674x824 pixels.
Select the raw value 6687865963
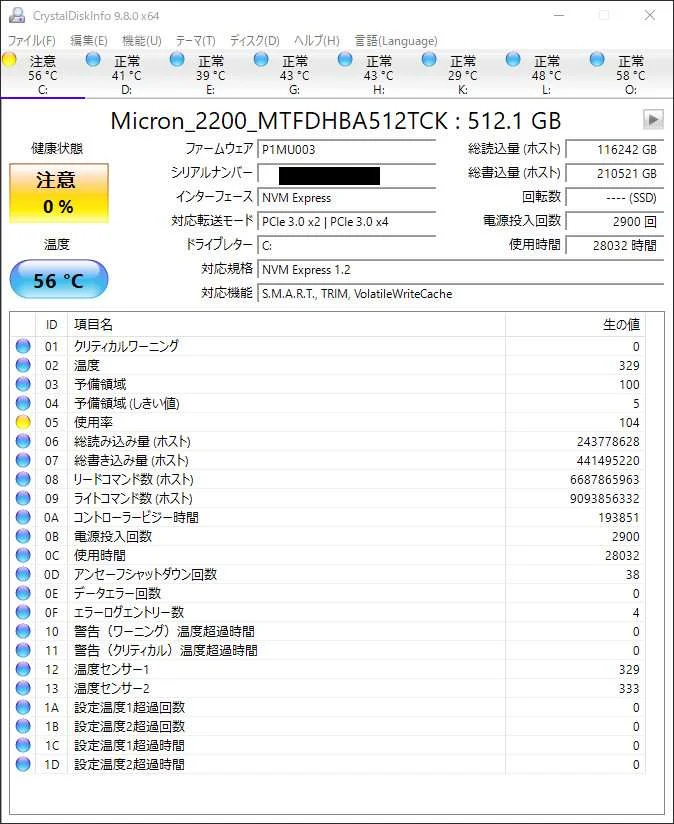[x=605, y=479]
